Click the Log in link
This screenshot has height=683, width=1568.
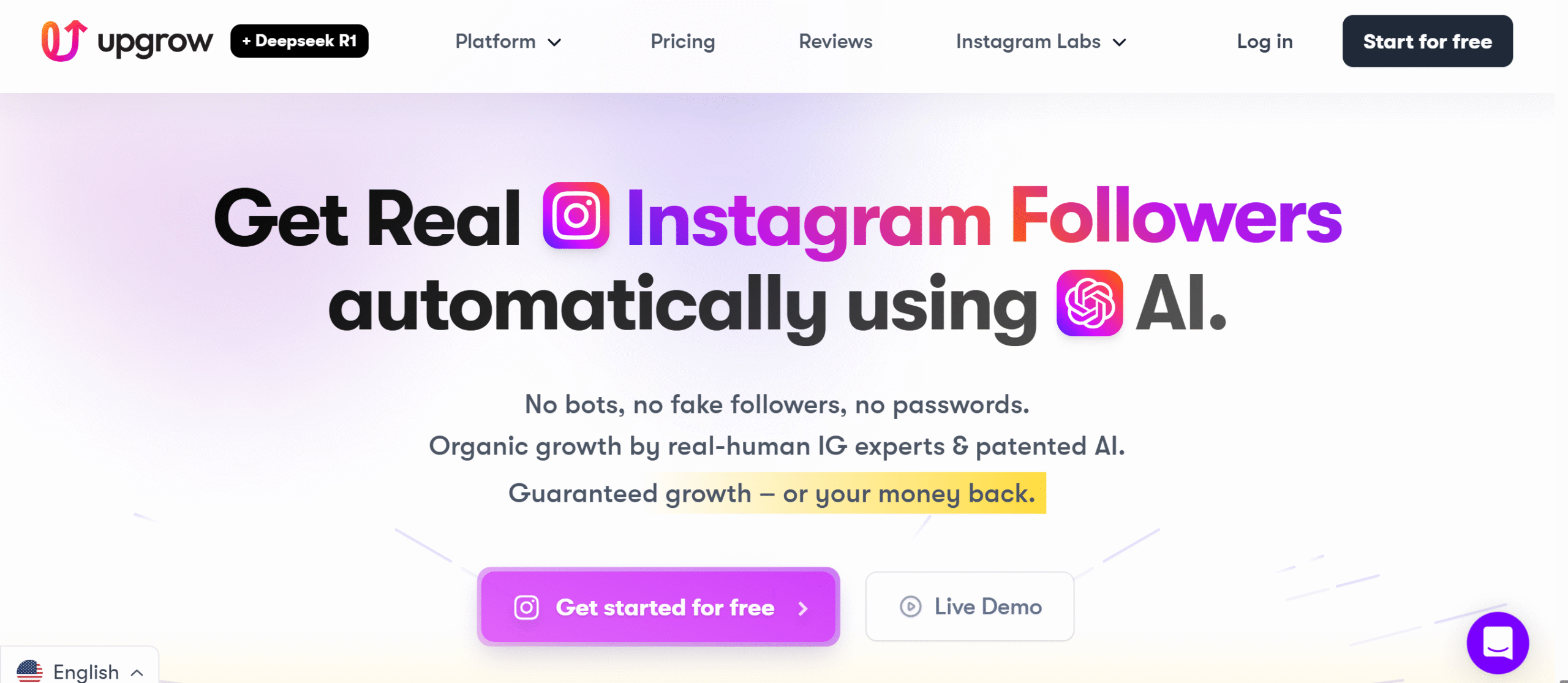pyautogui.click(x=1265, y=41)
